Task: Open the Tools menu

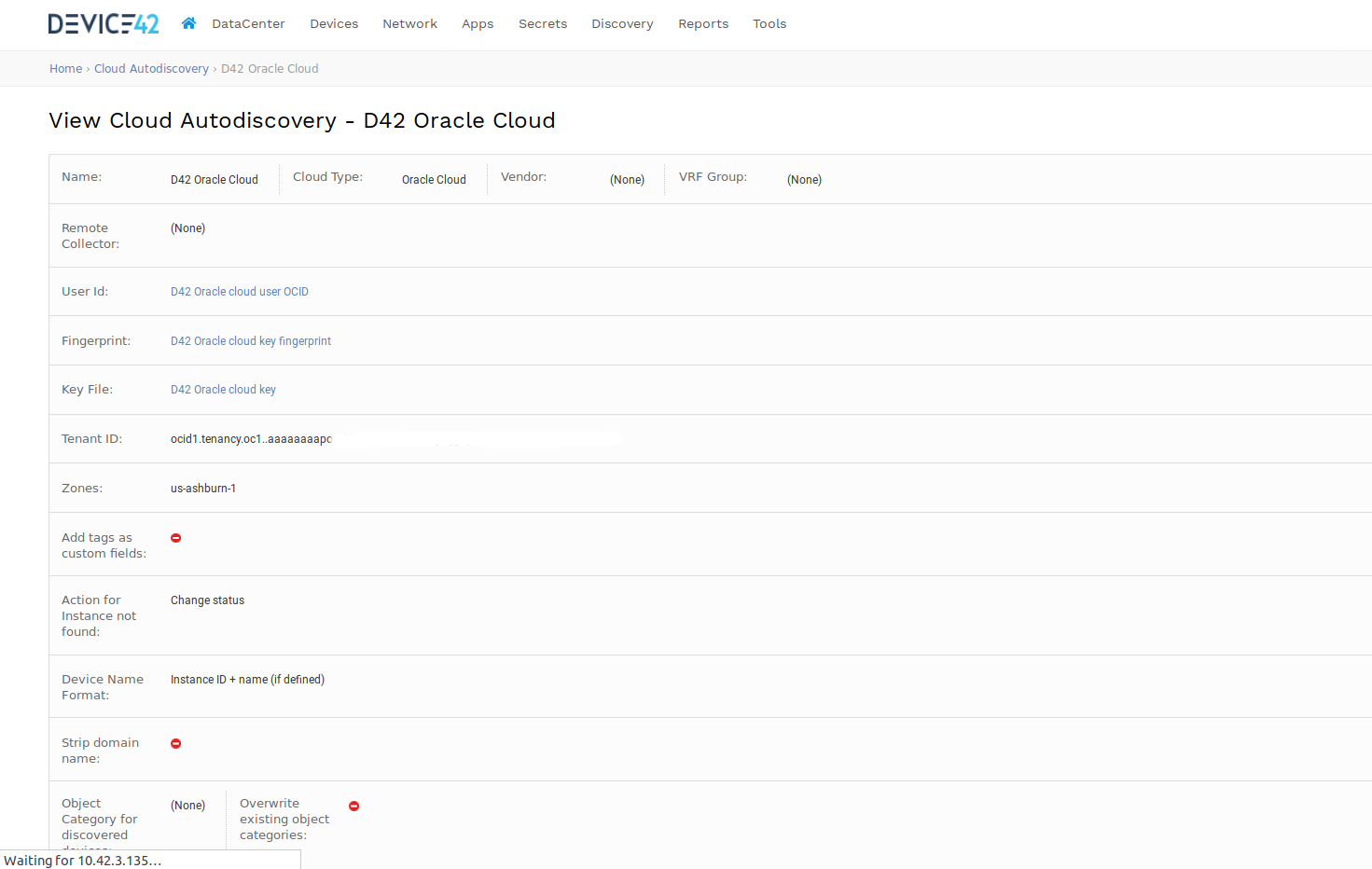Action: point(769,23)
